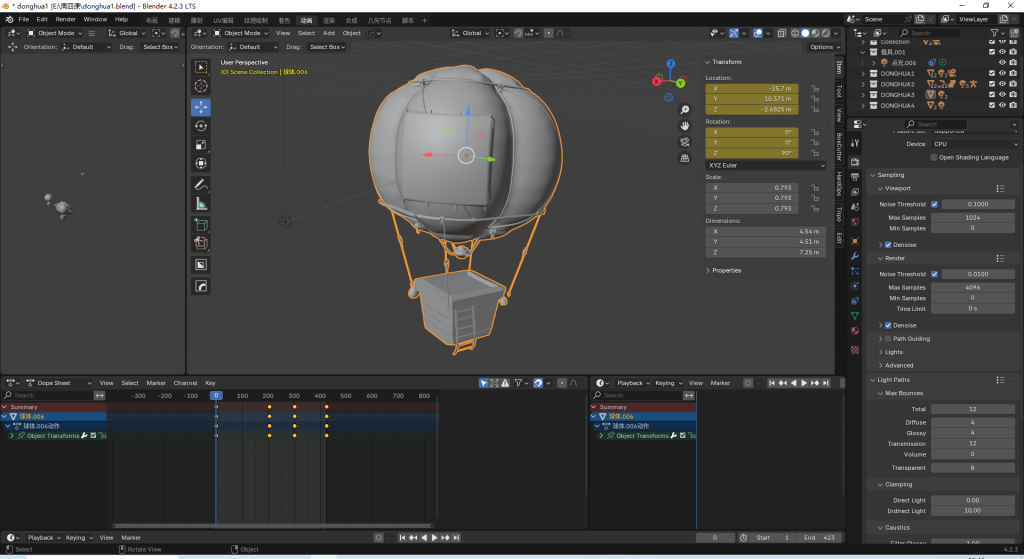Click the Options button in viewport

822,47
